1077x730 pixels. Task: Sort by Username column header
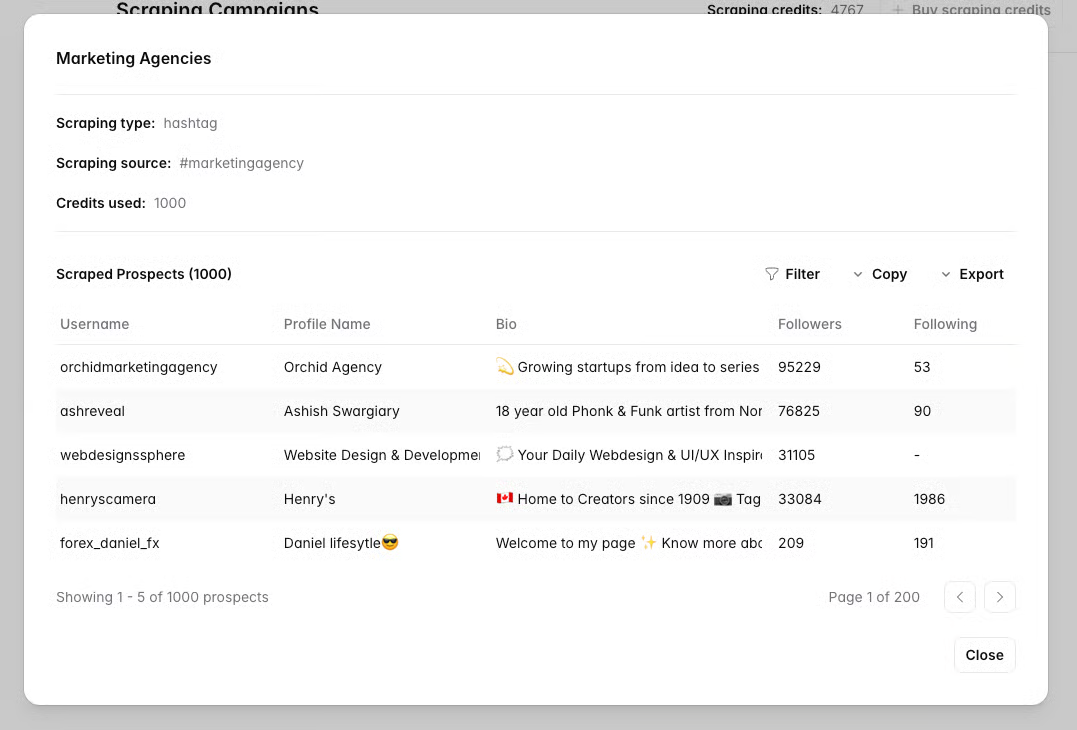[94, 324]
